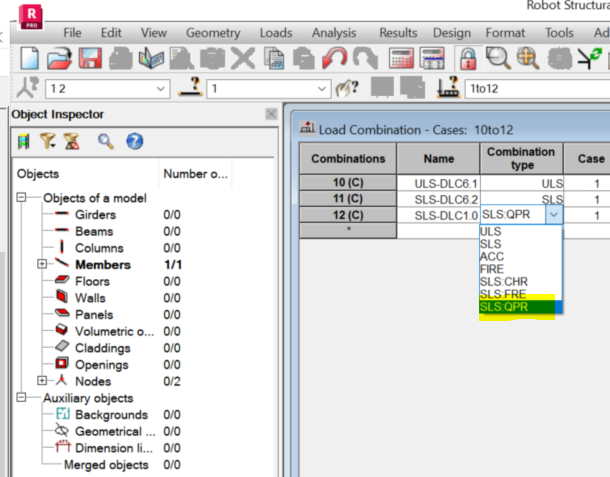Viewport: 610px width, 477px height.
Task: Choose SLS from the dropdown list
Action: 521,244
